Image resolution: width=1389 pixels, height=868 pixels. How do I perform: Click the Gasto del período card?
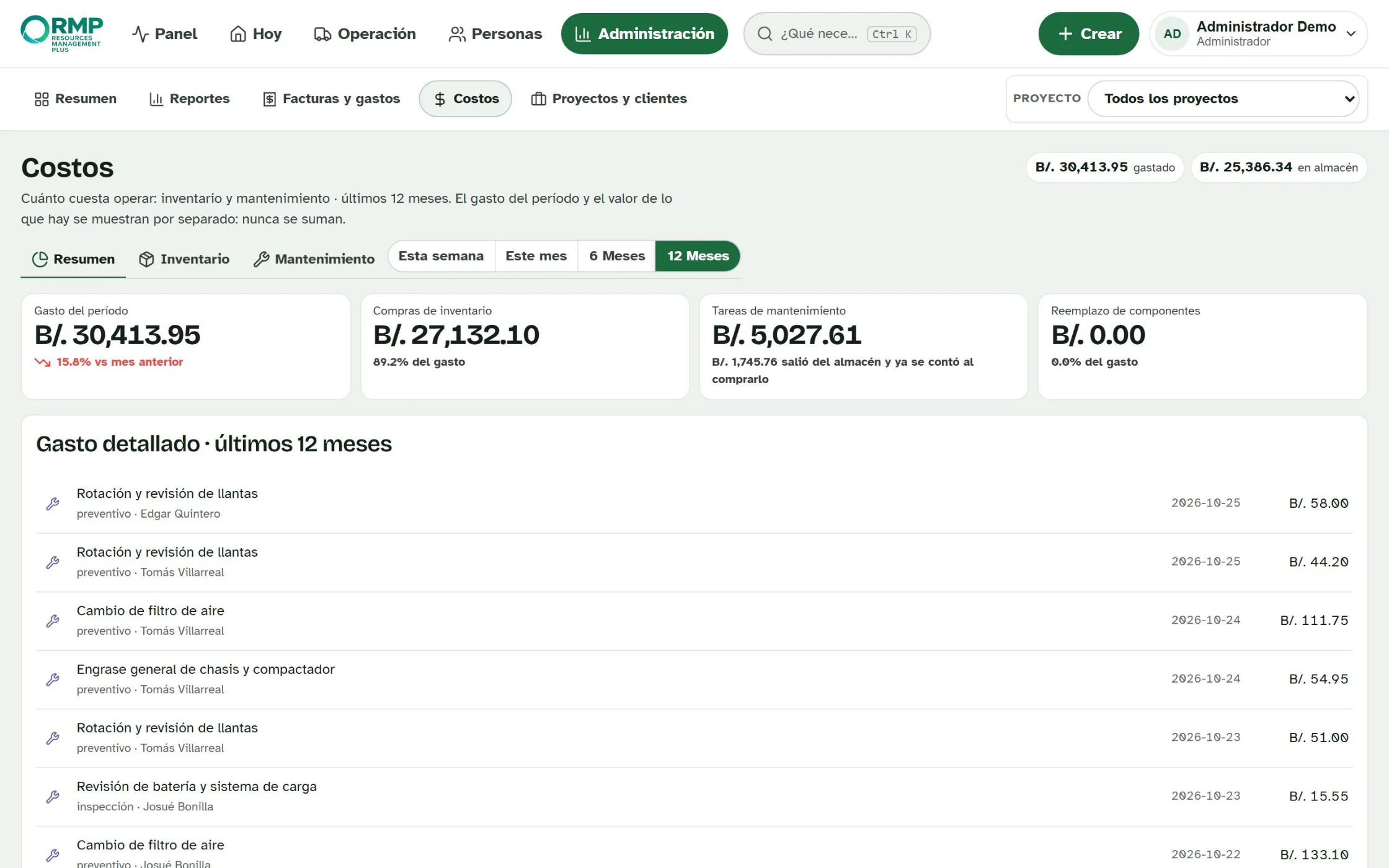pos(186,347)
